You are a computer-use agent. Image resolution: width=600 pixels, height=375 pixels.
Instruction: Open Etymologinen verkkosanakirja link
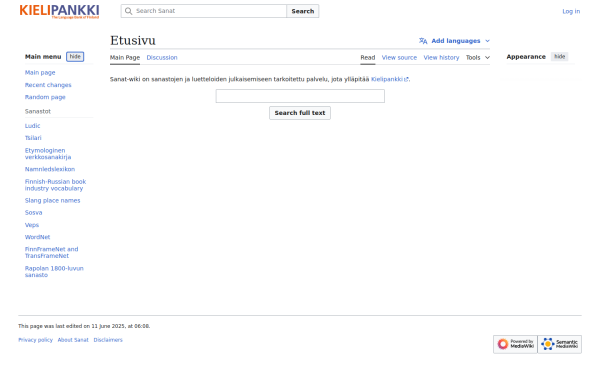pyautogui.click(x=48, y=154)
